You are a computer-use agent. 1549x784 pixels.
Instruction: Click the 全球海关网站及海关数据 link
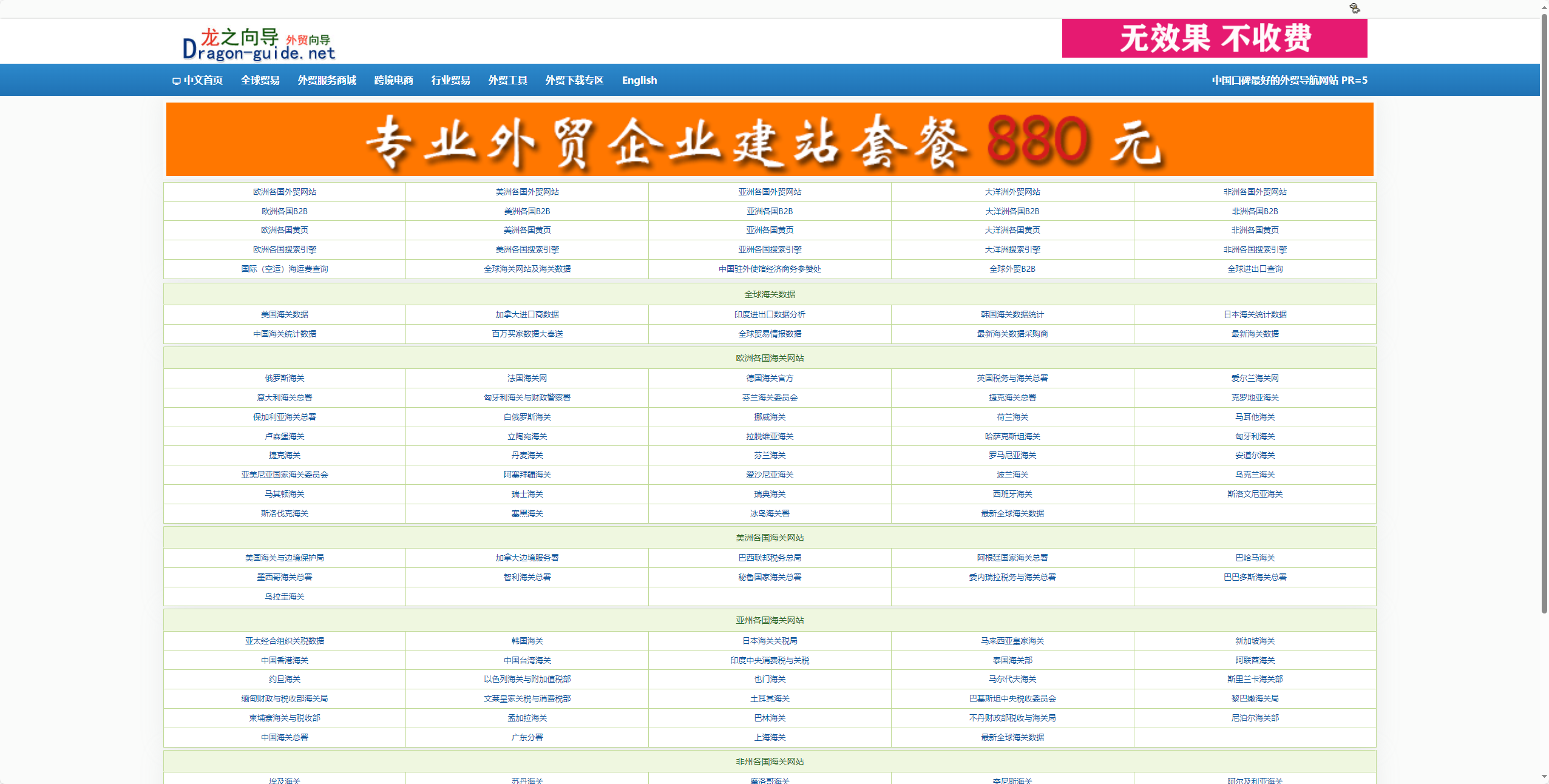[527, 269]
